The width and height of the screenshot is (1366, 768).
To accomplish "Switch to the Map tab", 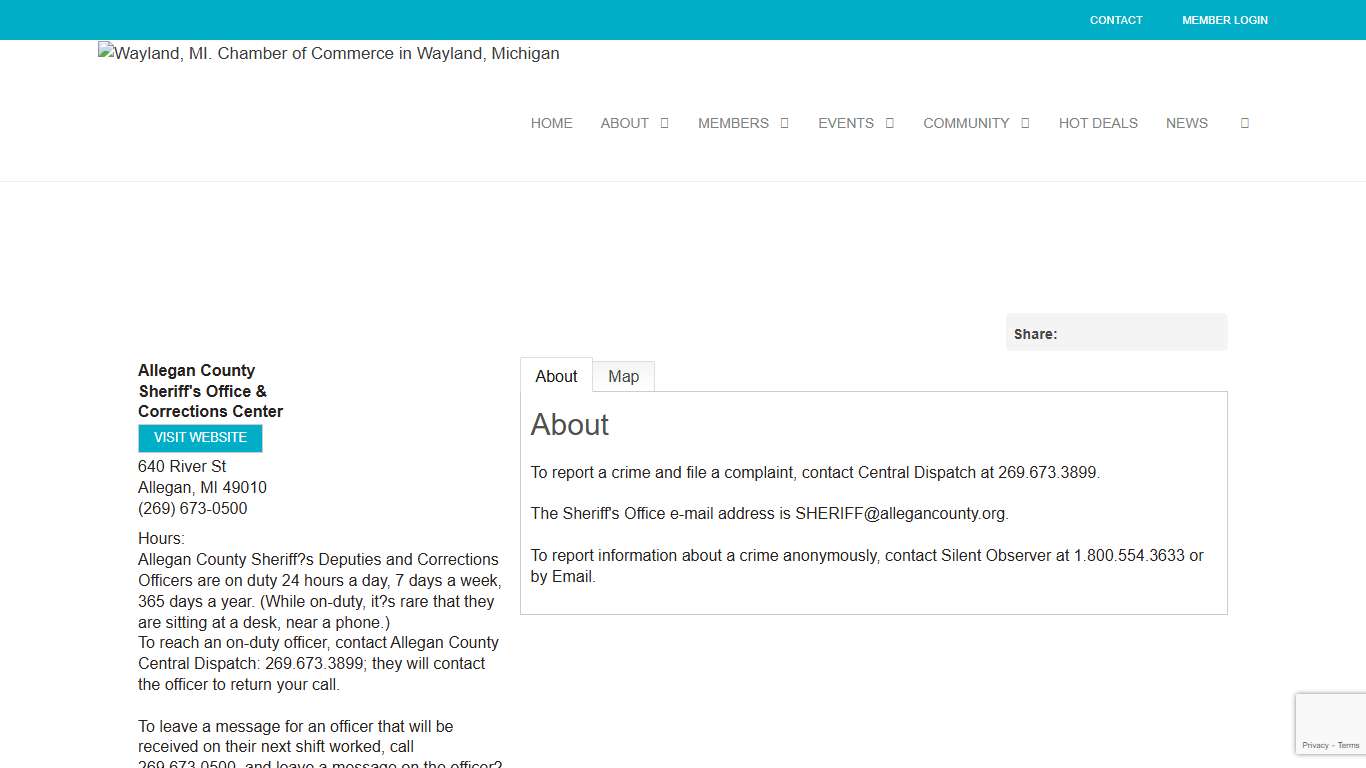I will pos(623,376).
